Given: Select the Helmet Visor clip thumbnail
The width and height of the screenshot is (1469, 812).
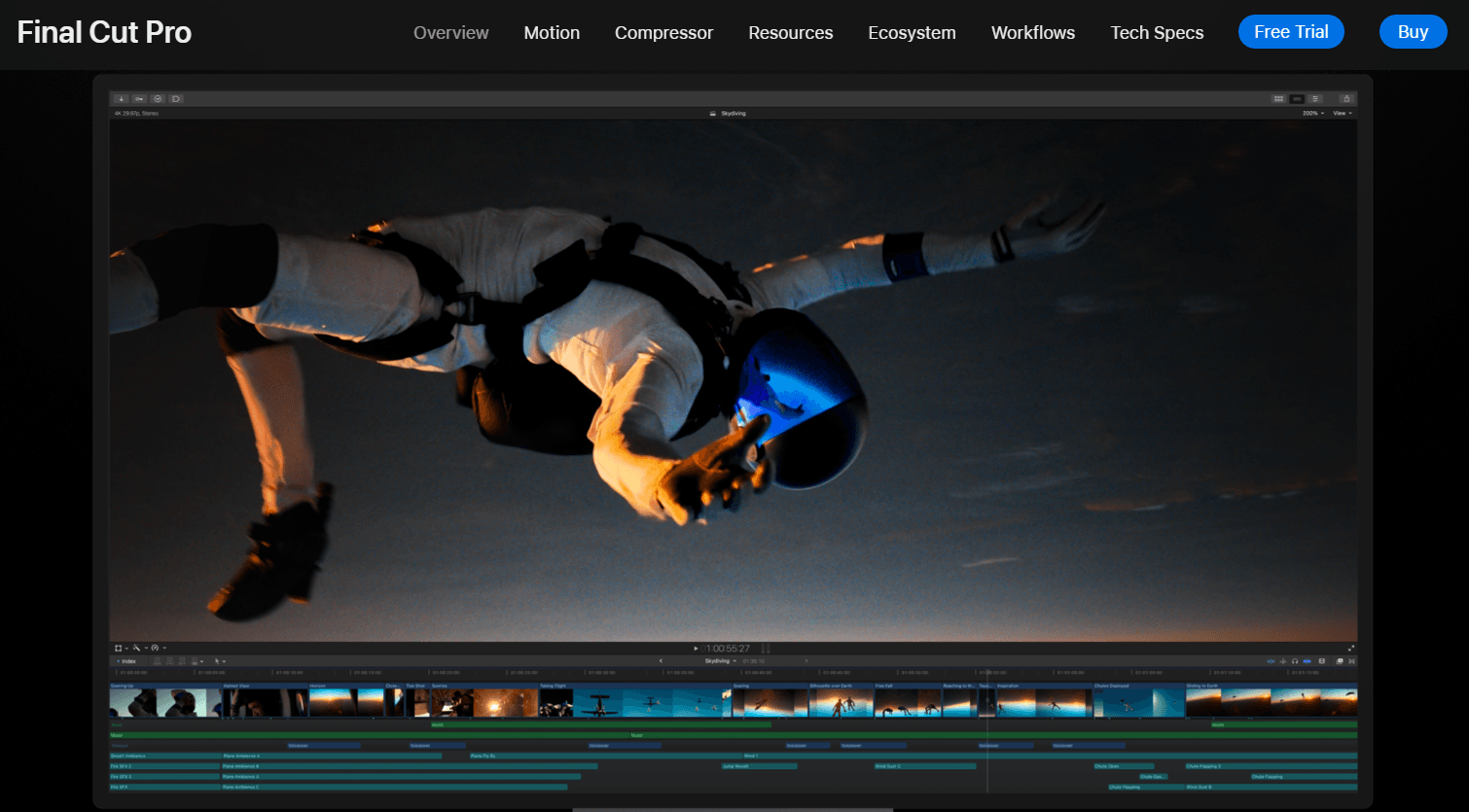Looking at the screenshot, I should tap(266, 701).
